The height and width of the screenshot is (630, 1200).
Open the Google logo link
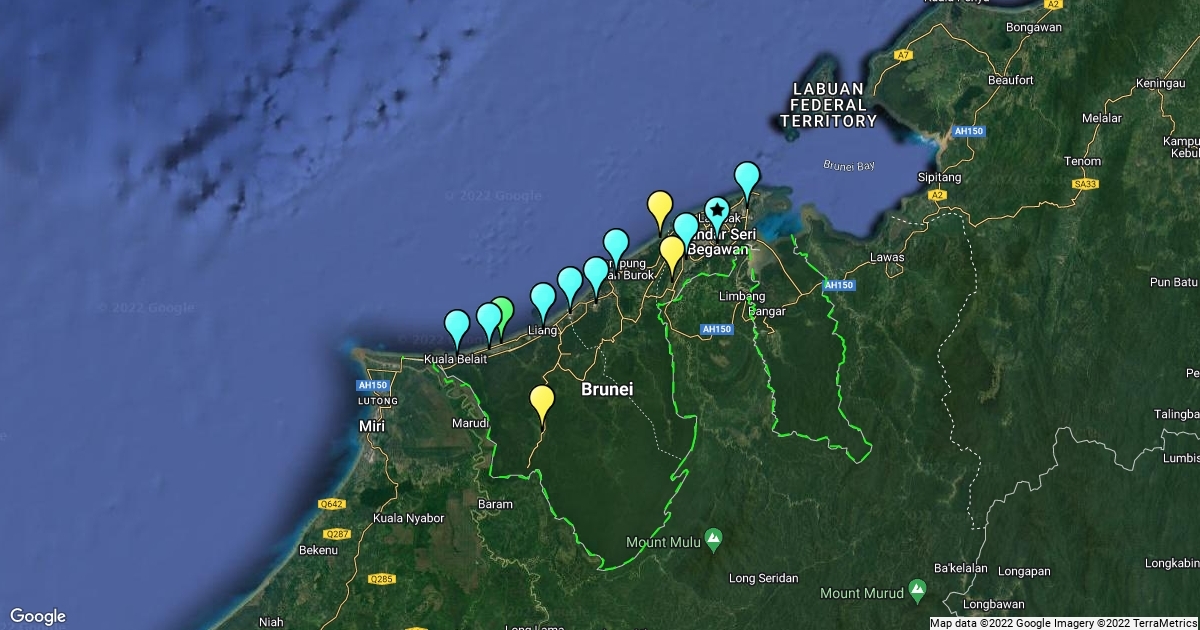click(x=38, y=616)
